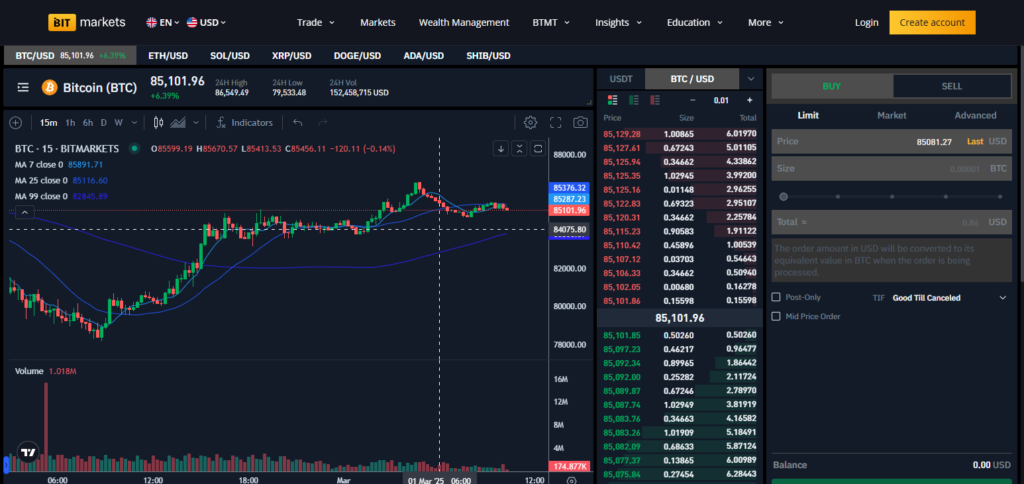Switch to the XRP/USD pair tab
The image size is (1024, 484).
[x=291, y=56]
